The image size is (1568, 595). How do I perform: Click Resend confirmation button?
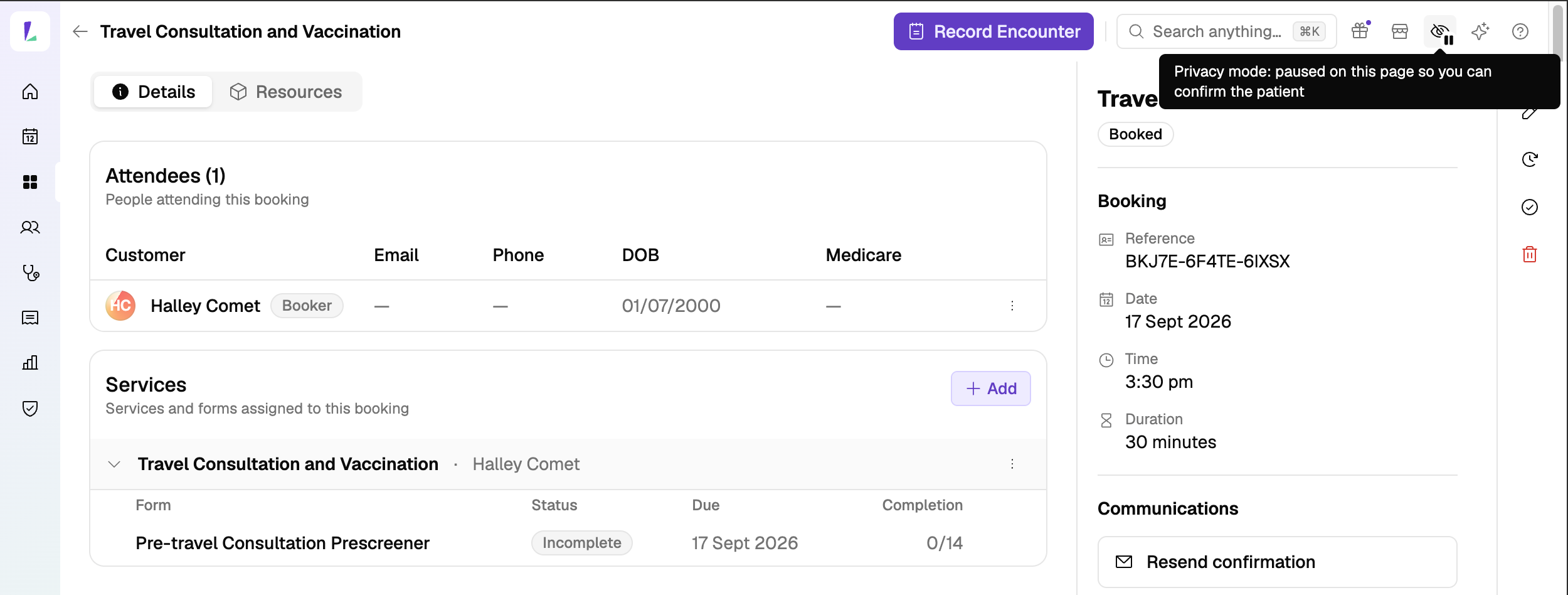[x=1277, y=562]
